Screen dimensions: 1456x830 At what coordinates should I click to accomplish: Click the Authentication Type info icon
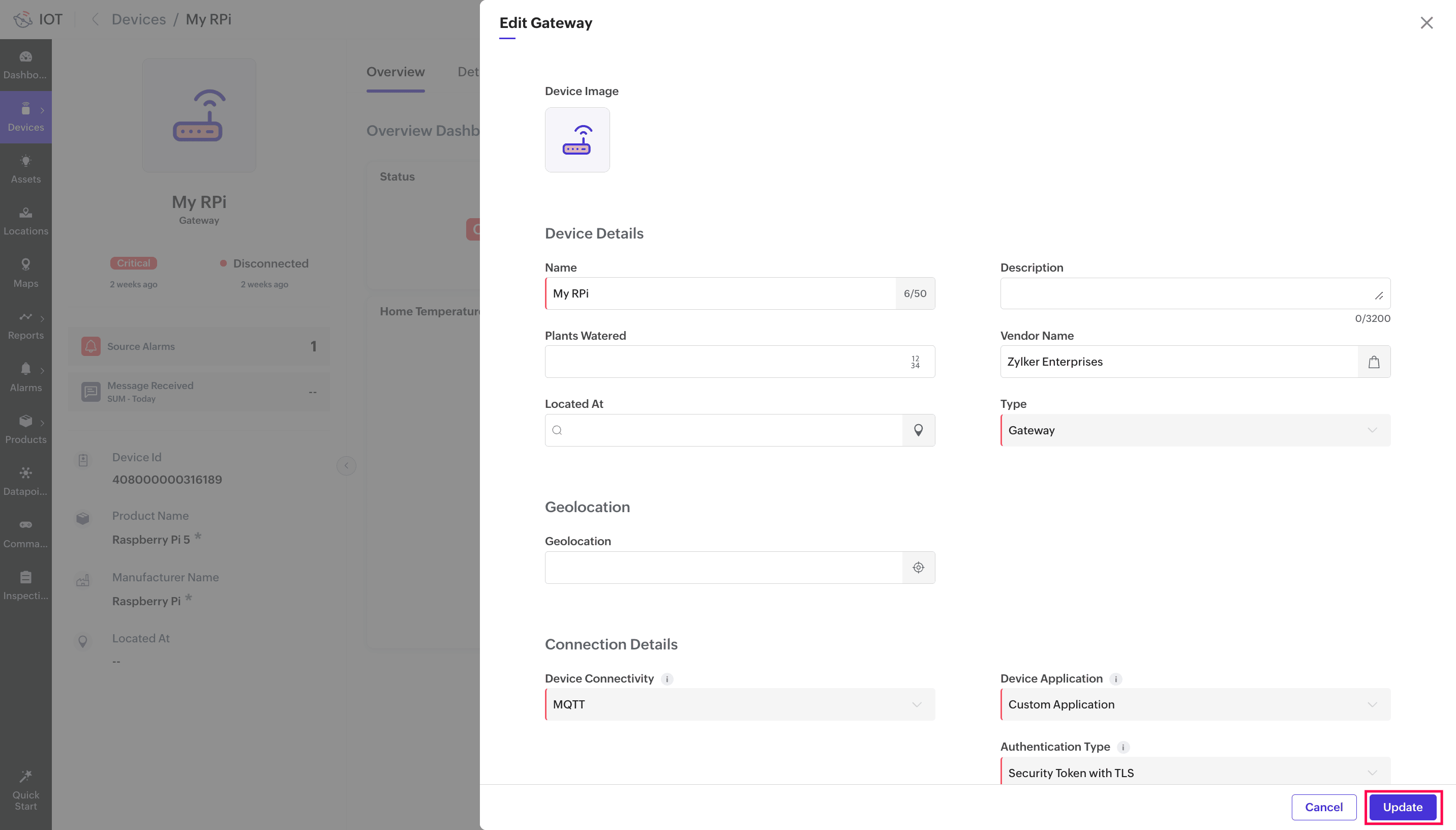pyautogui.click(x=1123, y=747)
